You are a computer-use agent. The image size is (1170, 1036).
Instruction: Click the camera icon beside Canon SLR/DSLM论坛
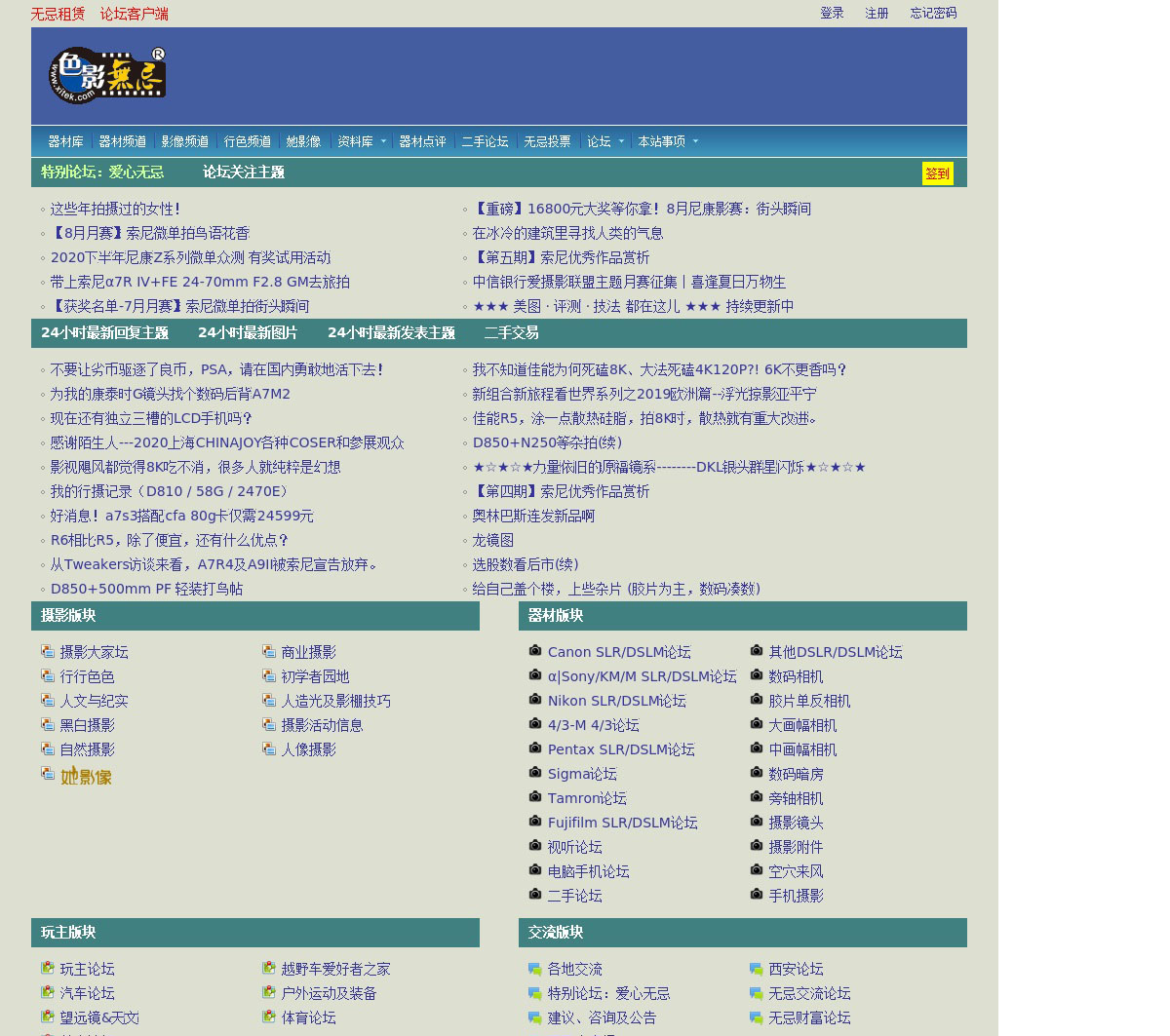click(x=535, y=651)
